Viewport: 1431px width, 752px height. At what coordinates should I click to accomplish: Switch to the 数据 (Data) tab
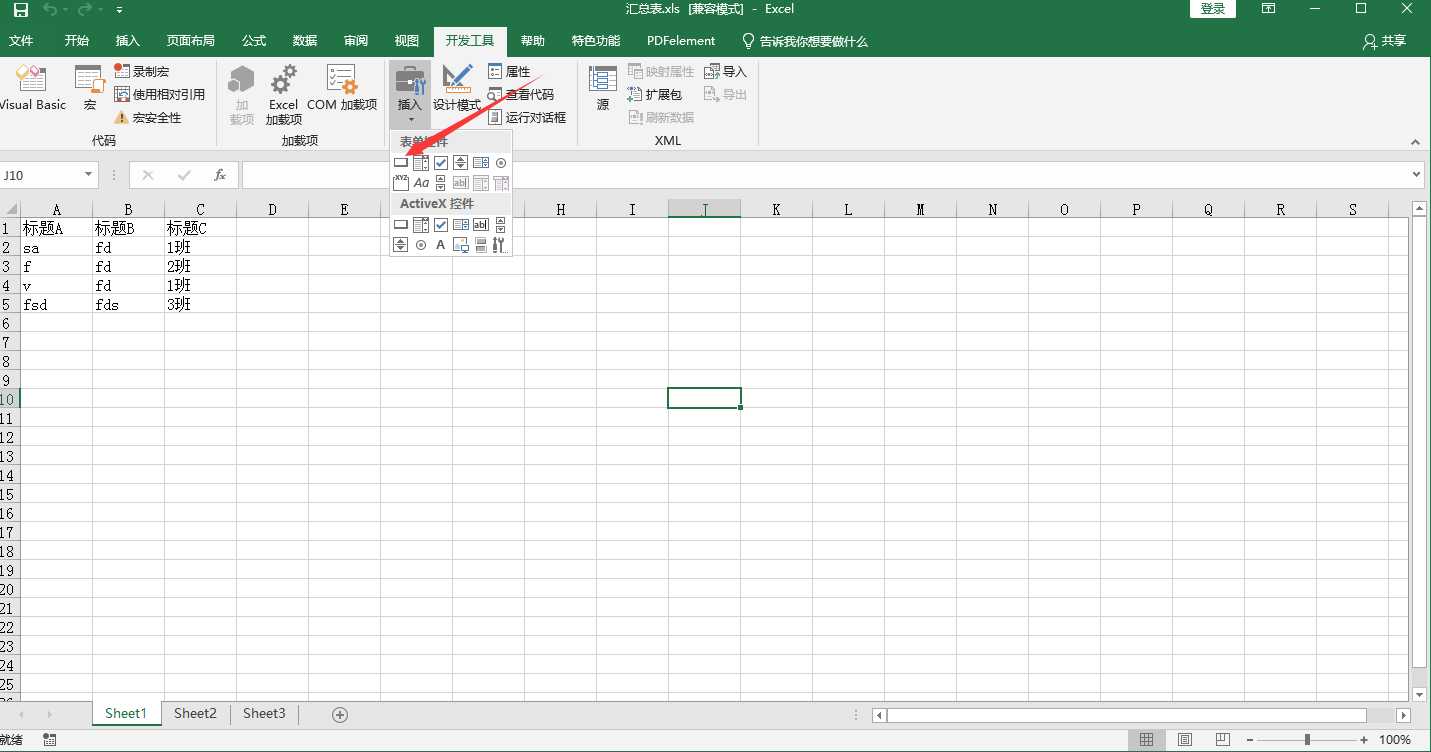pos(305,41)
